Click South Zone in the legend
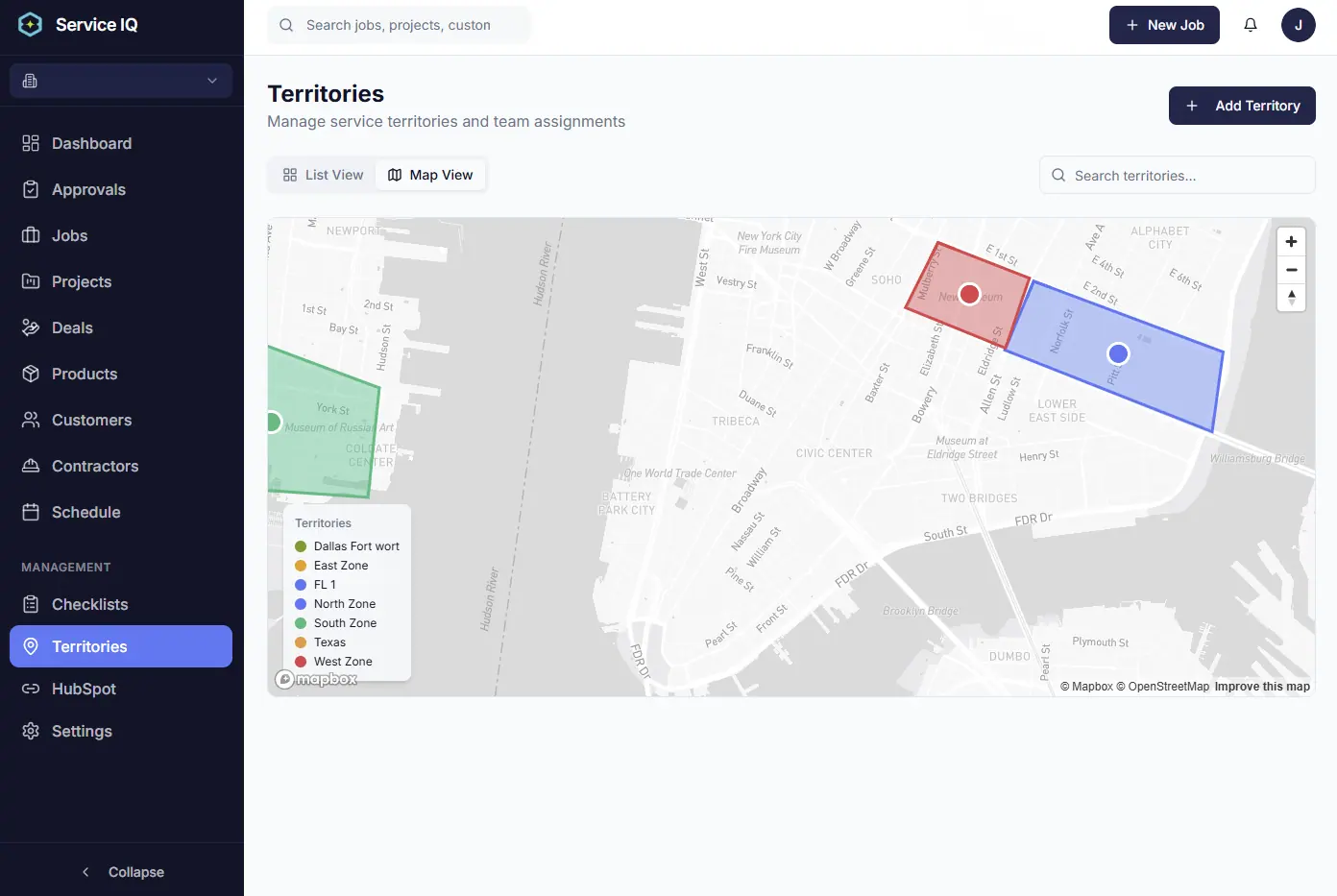This screenshot has width=1337, height=896. [346, 623]
